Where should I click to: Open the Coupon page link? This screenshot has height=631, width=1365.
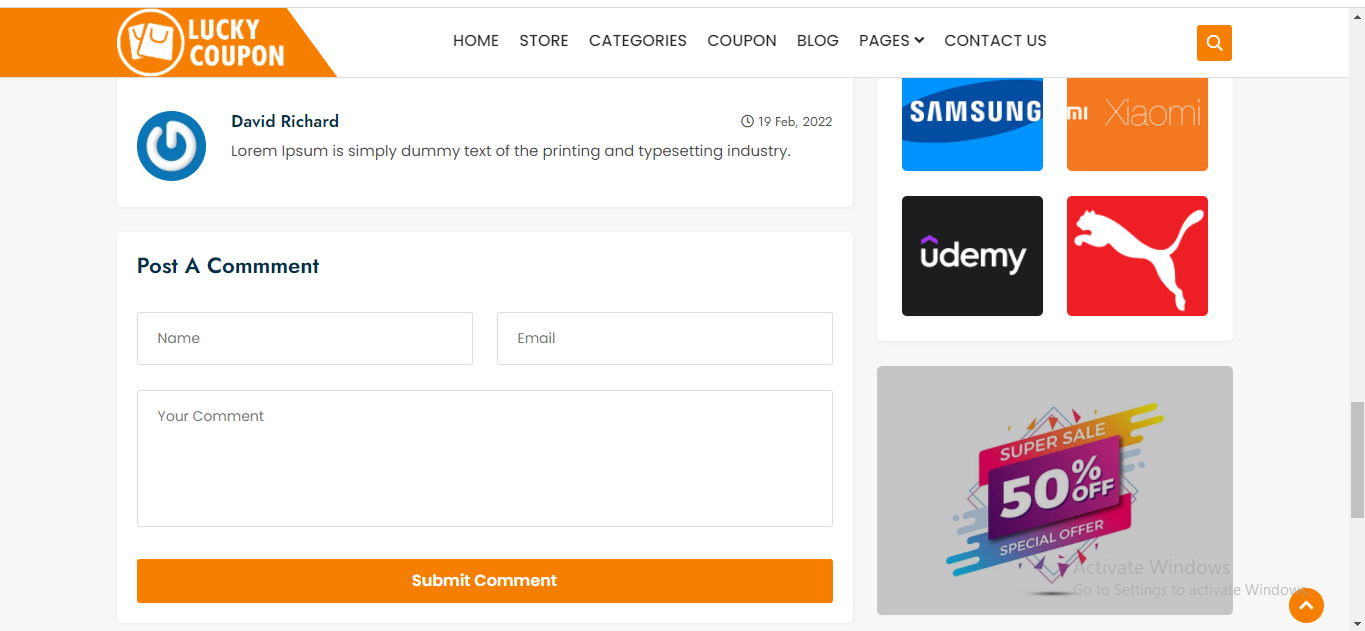742,41
